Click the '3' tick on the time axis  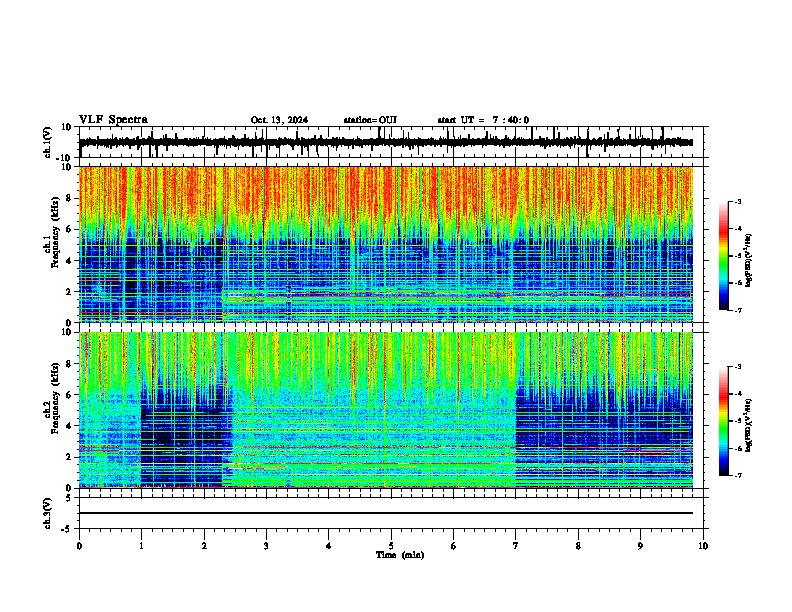[x=266, y=546]
